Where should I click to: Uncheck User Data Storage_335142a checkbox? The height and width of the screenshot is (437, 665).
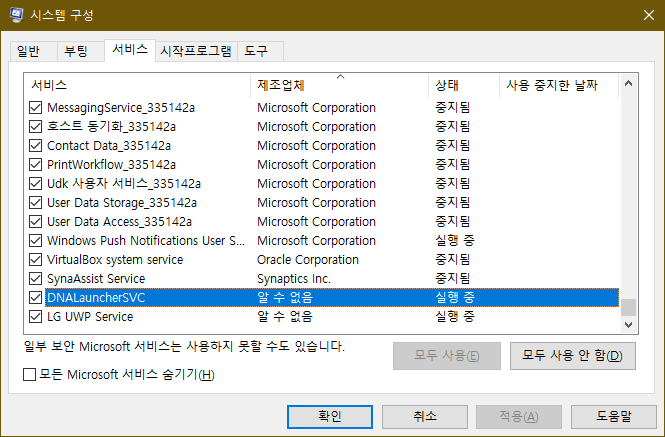[36, 203]
